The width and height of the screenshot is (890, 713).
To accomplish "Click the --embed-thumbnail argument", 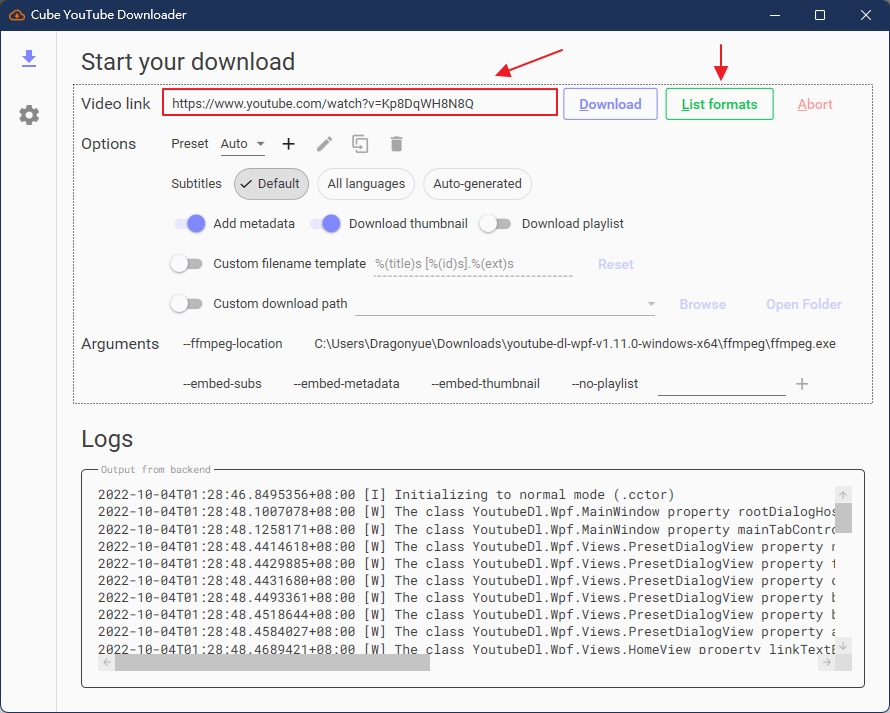I will pos(485,384).
